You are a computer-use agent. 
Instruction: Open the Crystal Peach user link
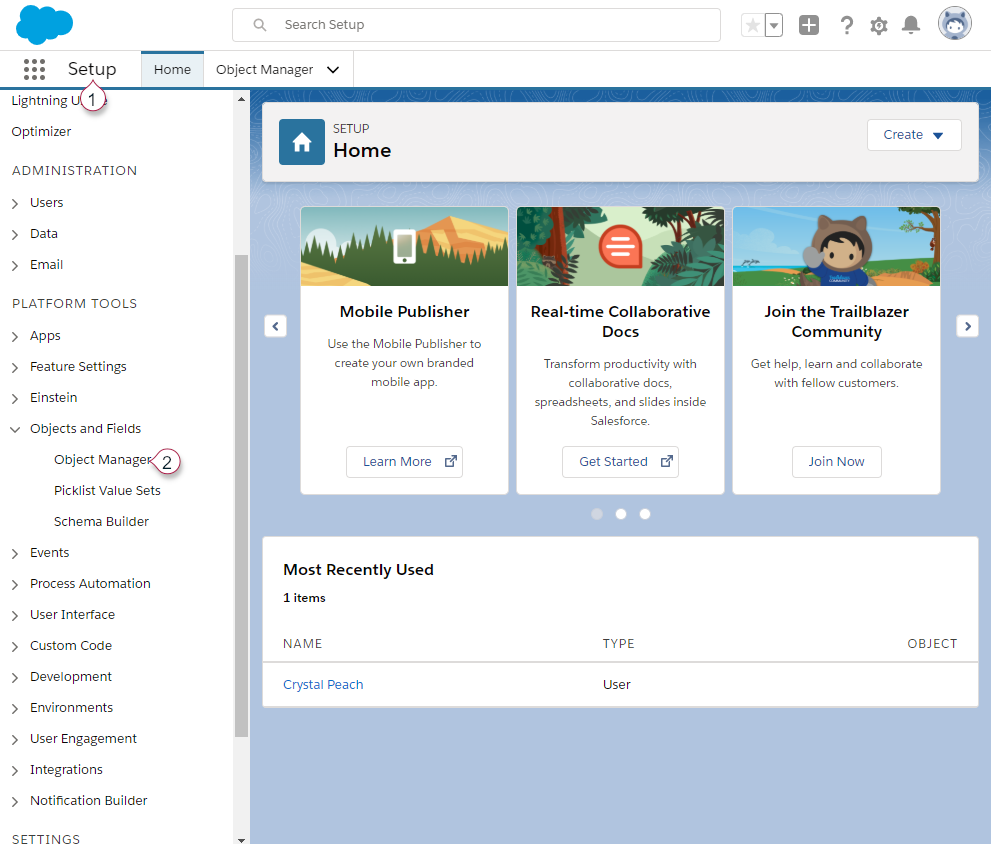coord(323,684)
